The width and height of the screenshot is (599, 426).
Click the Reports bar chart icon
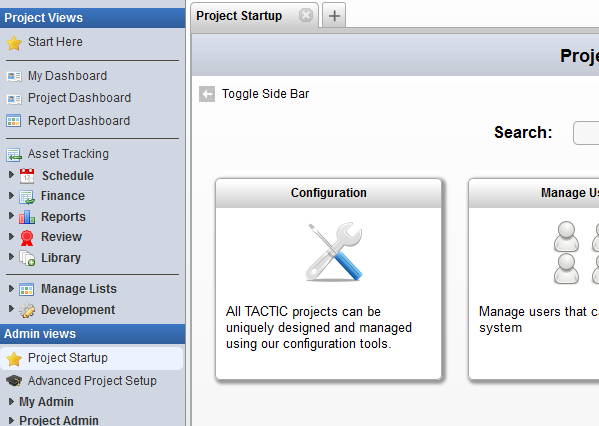(x=27, y=217)
